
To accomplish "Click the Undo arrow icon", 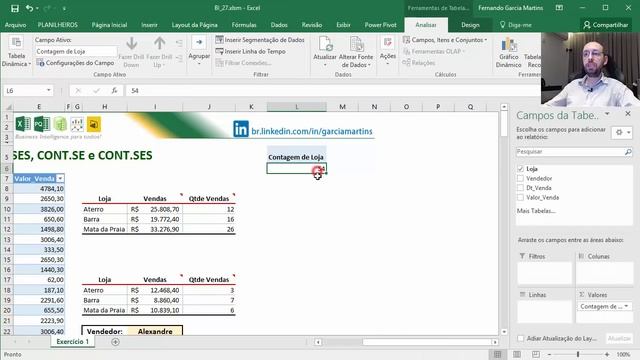I will click(29, 8).
